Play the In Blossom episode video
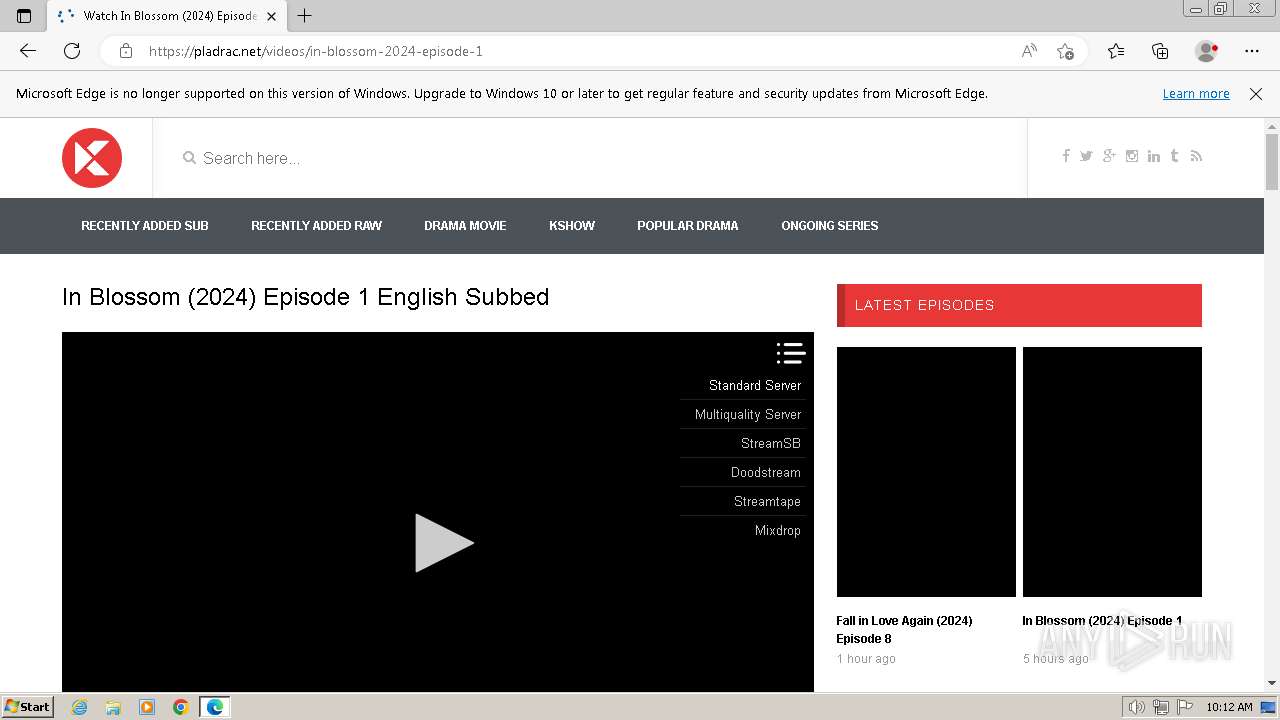The height and width of the screenshot is (720, 1280). point(444,543)
